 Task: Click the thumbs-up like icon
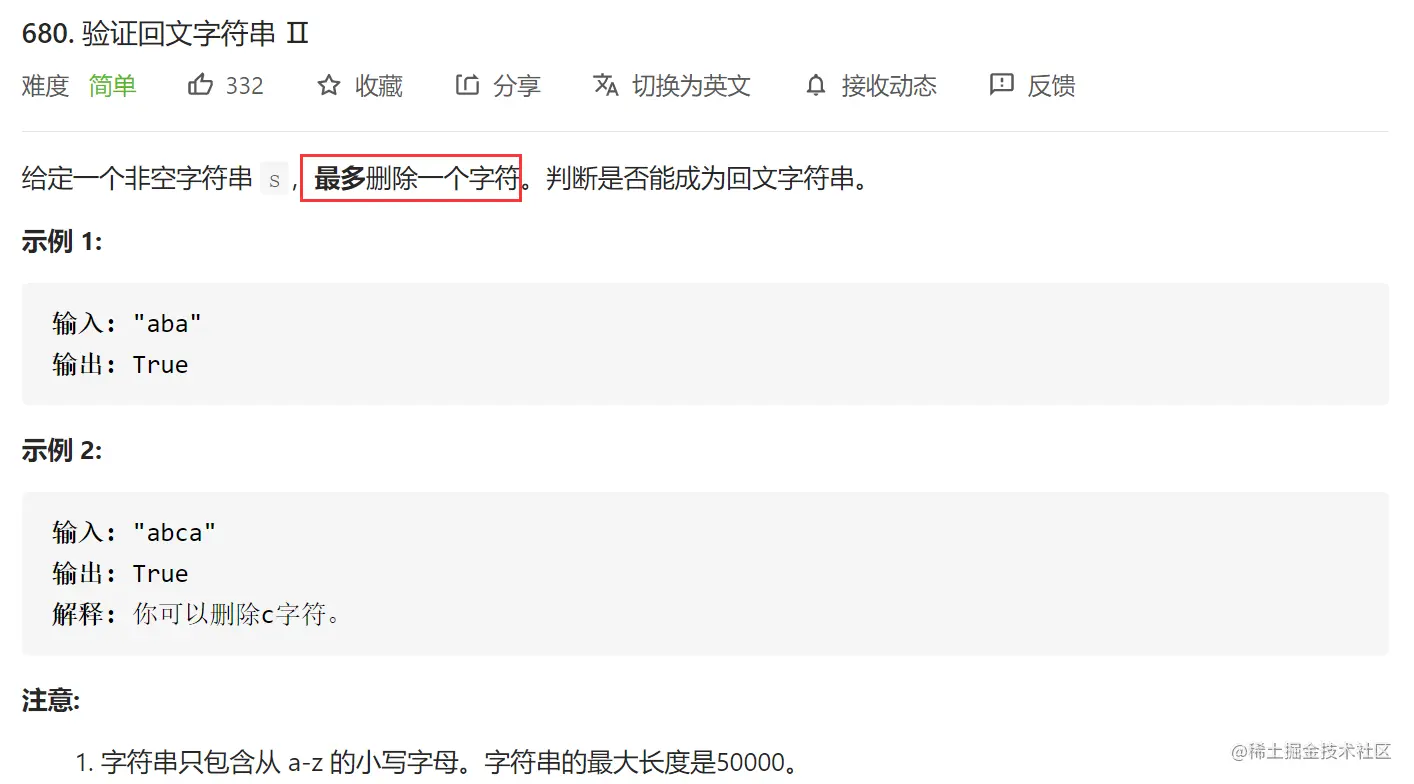200,85
